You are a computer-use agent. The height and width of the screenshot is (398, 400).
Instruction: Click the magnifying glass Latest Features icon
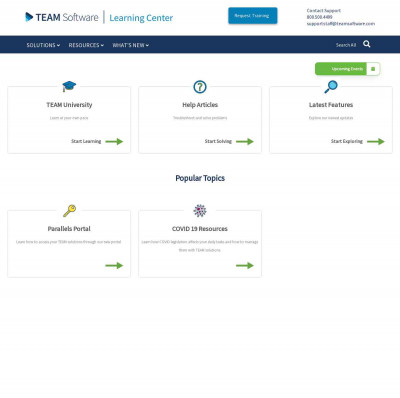point(331,87)
